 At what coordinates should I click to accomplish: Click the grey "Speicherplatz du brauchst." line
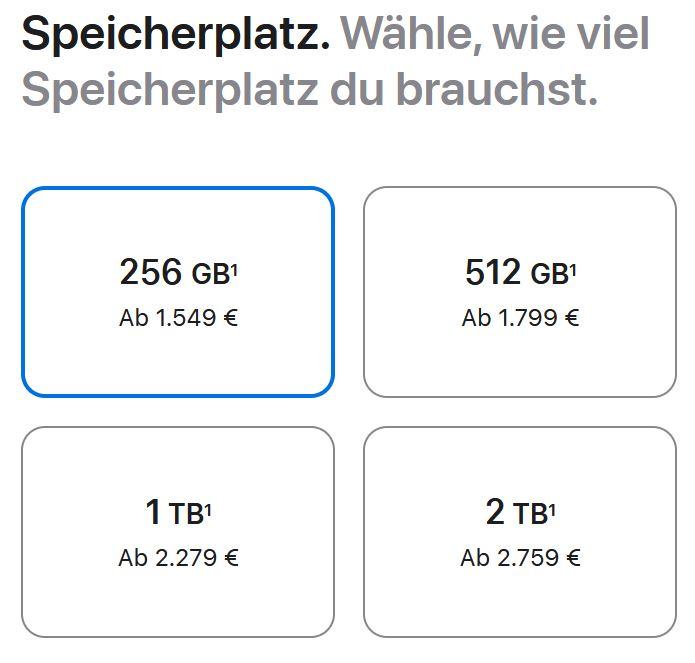coord(309,90)
